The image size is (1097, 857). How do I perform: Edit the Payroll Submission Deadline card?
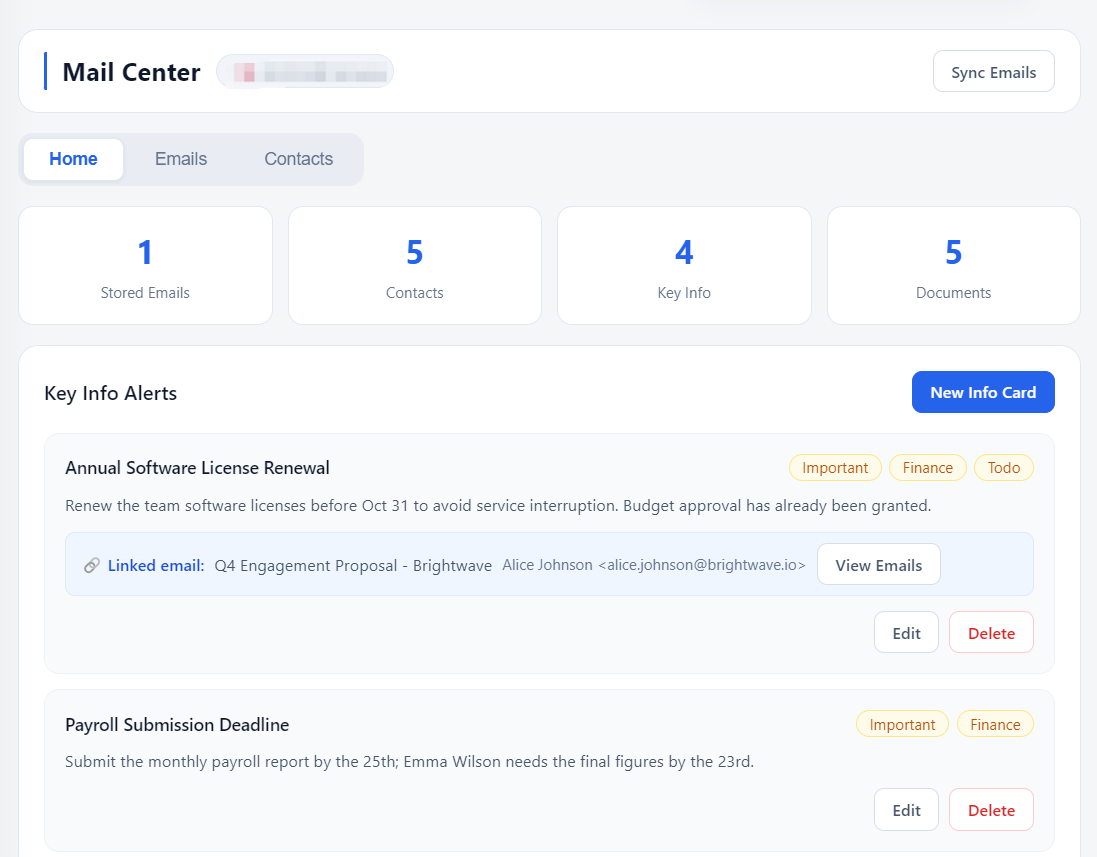point(906,809)
